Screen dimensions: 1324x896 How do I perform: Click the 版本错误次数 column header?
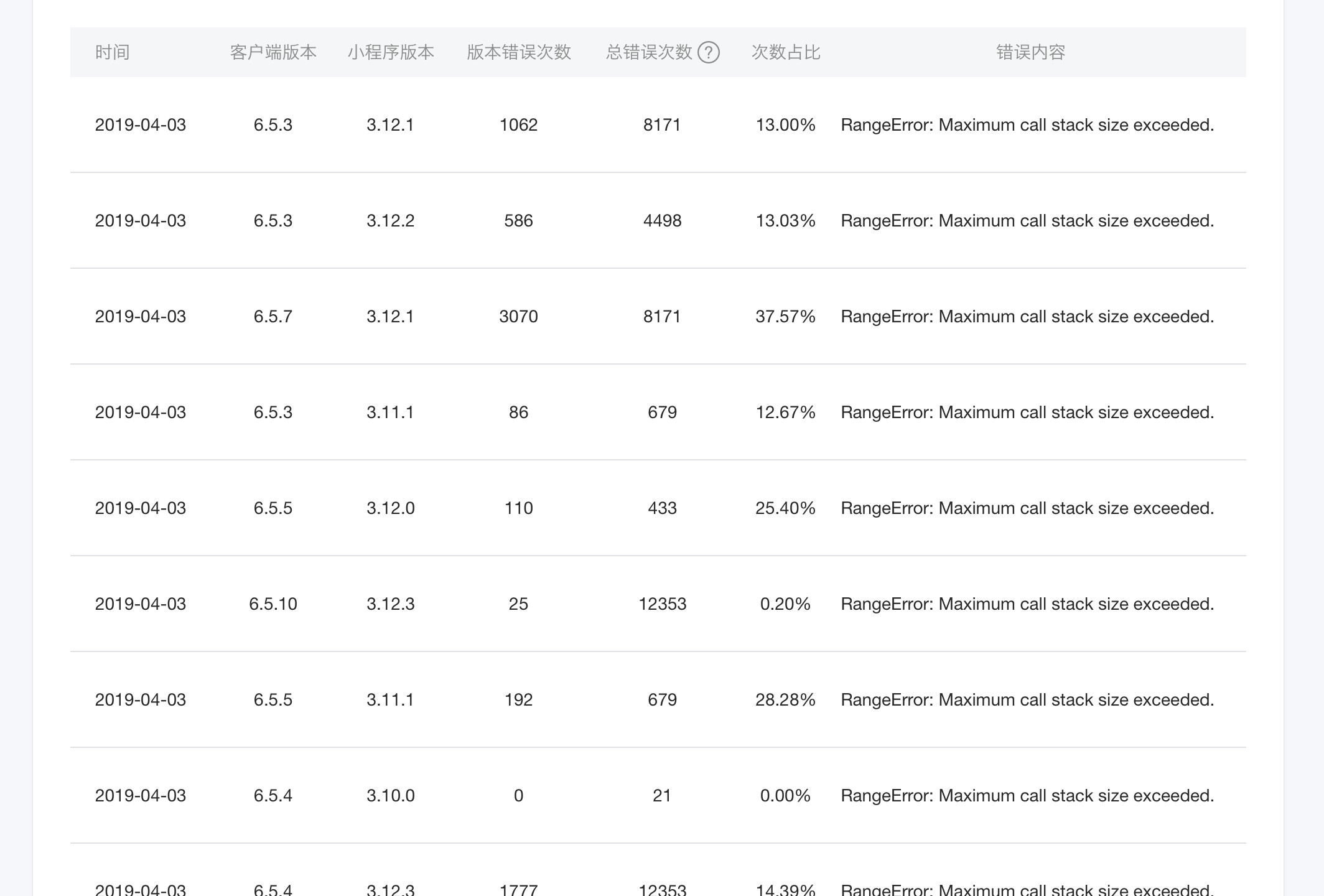click(518, 52)
